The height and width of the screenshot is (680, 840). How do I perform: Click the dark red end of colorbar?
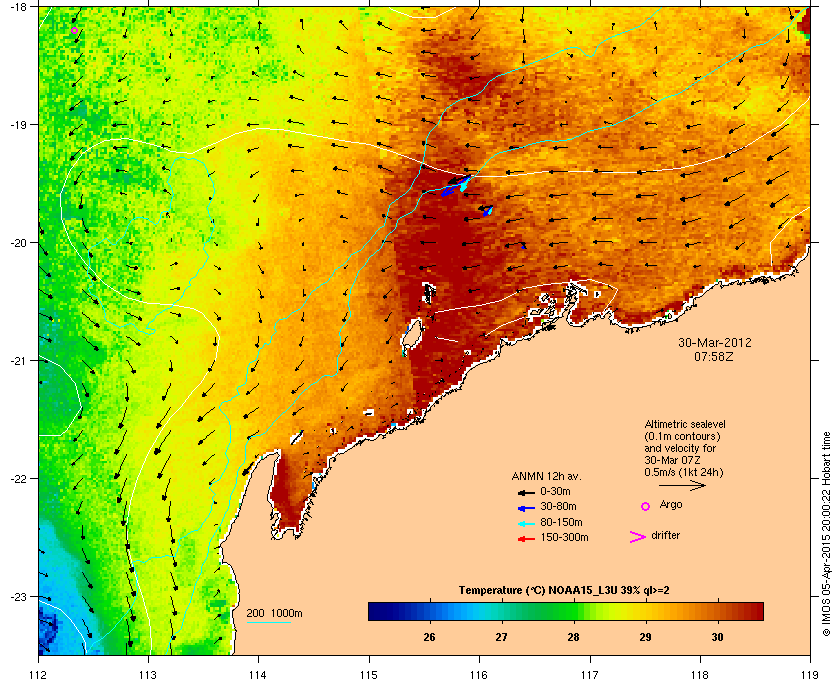756,611
